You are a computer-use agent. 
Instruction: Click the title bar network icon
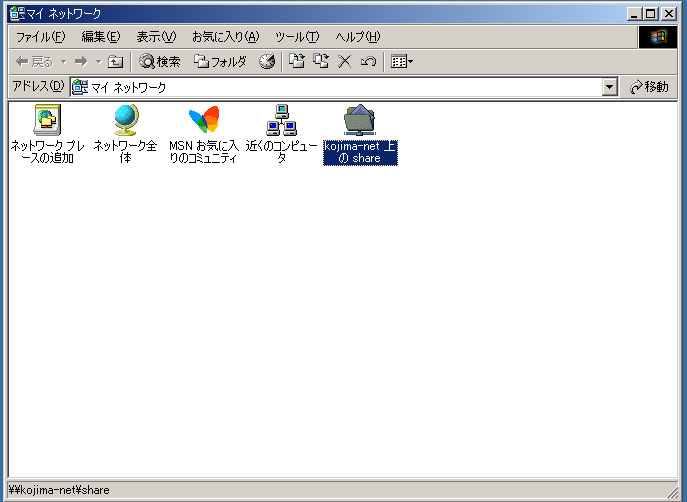tap(17, 14)
